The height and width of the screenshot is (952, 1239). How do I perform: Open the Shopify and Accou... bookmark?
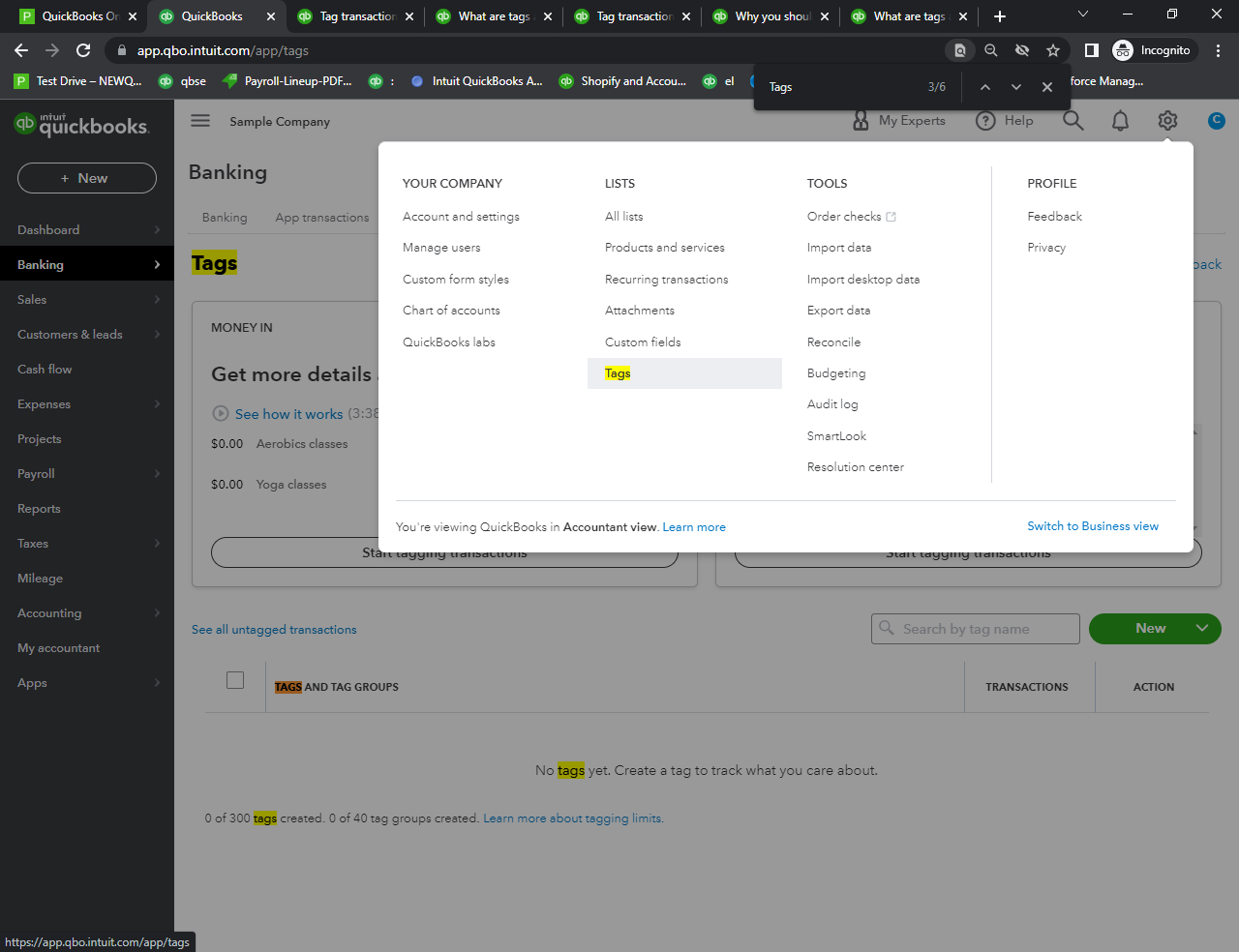pos(623,81)
